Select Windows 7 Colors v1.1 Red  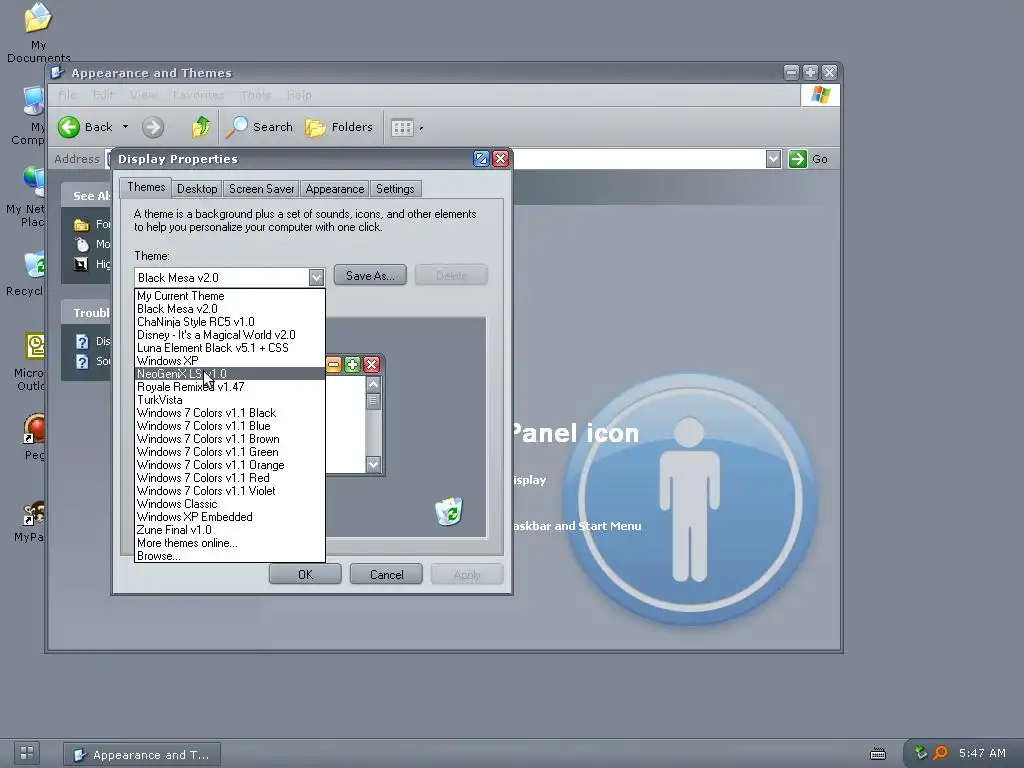coord(230,478)
